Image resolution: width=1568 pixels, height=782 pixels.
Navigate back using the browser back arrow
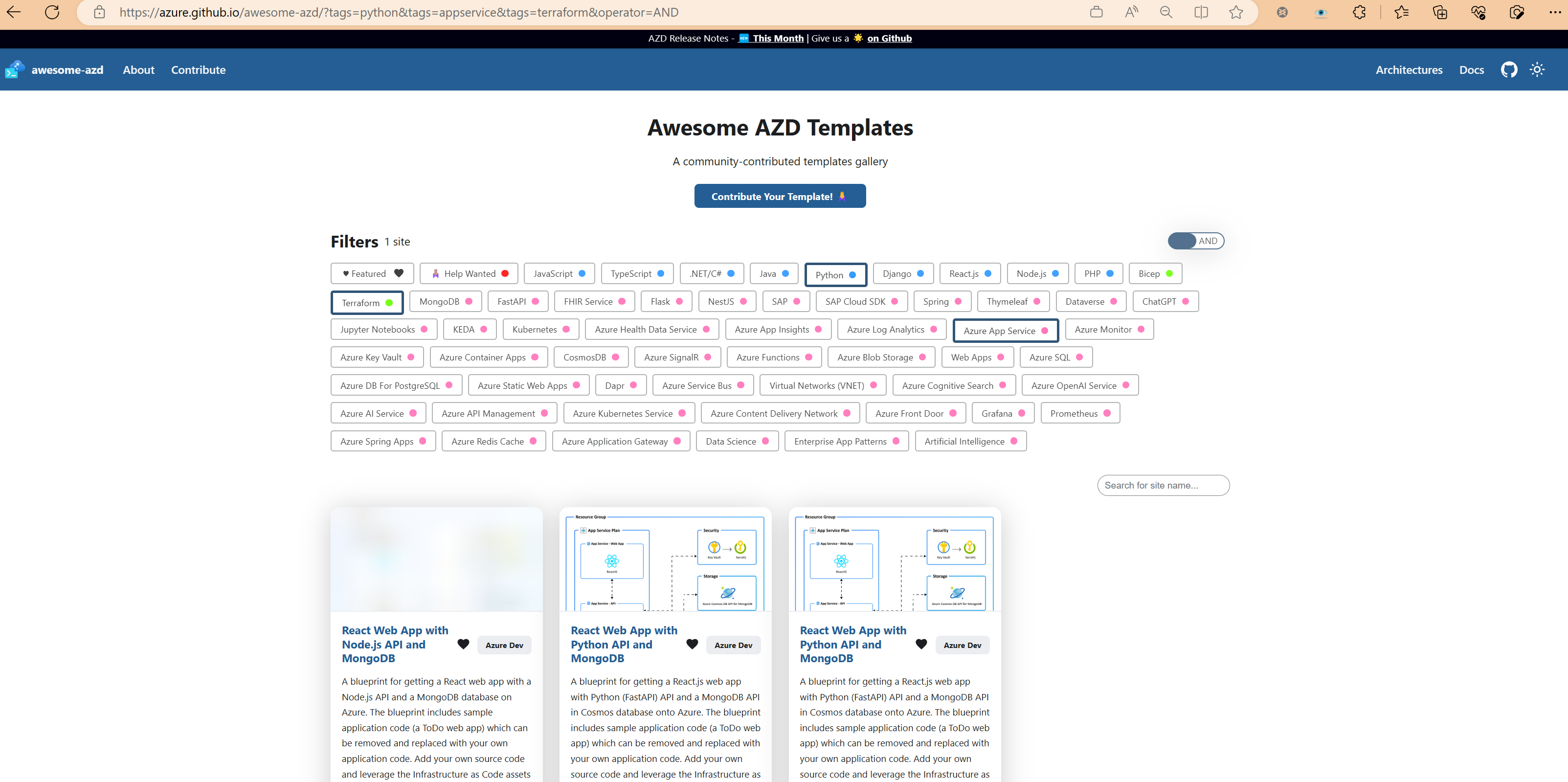[13, 12]
